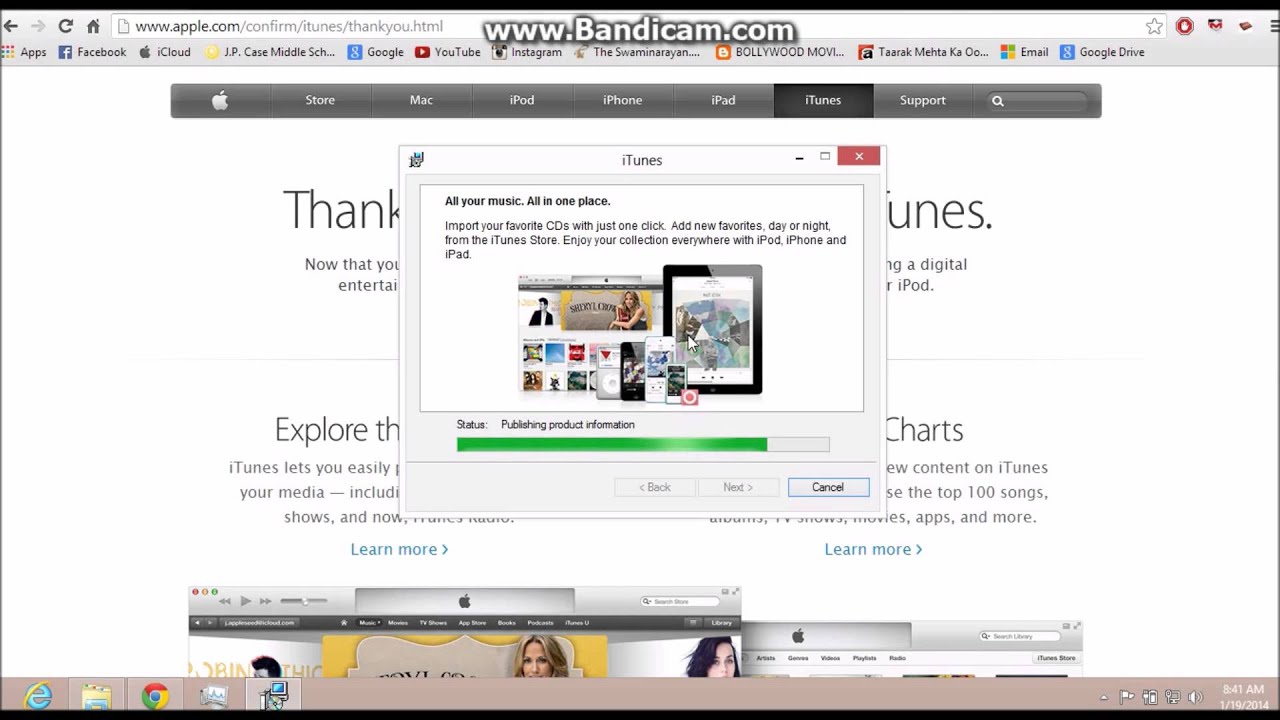Viewport: 1280px width, 720px height.
Task: Close the iTunes installer window
Action: click(x=859, y=156)
